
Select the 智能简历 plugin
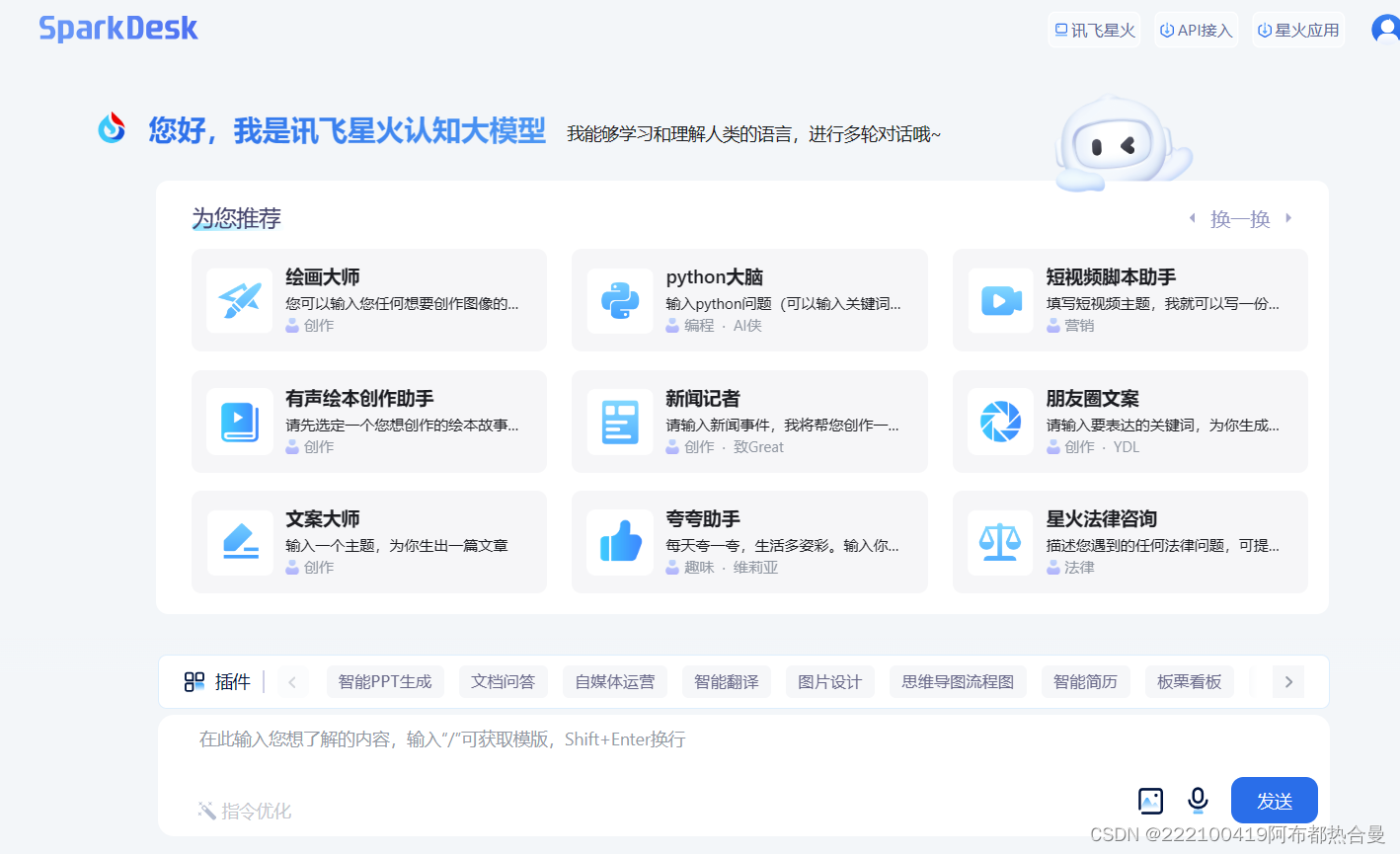click(x=1086, y=681)
